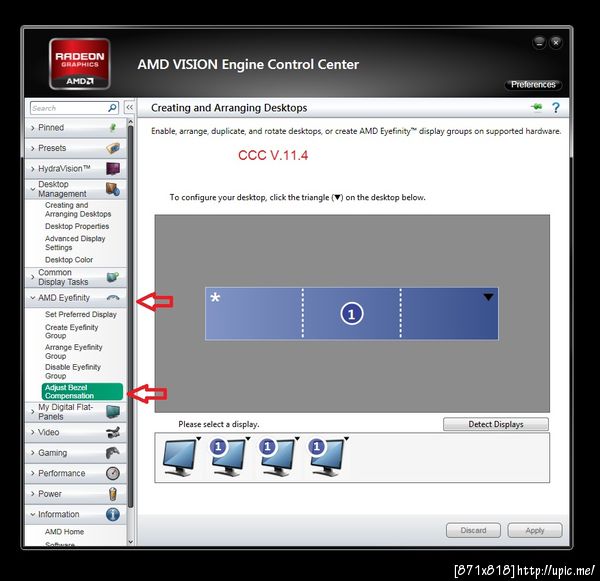Image resolution: width=600 pixels, height=581 pixels.
Task: Click the Gaming controller icon
Action: pos(112,453)
